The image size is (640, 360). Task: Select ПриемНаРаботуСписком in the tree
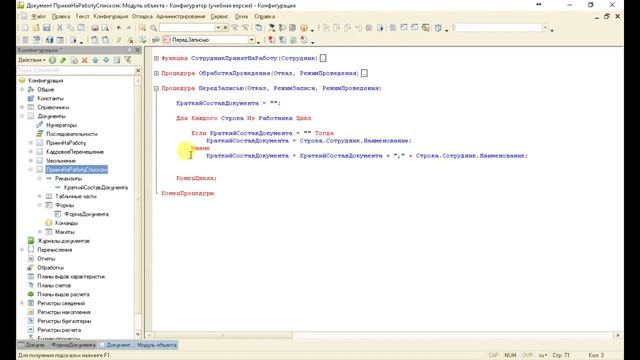tap(77, 169)
